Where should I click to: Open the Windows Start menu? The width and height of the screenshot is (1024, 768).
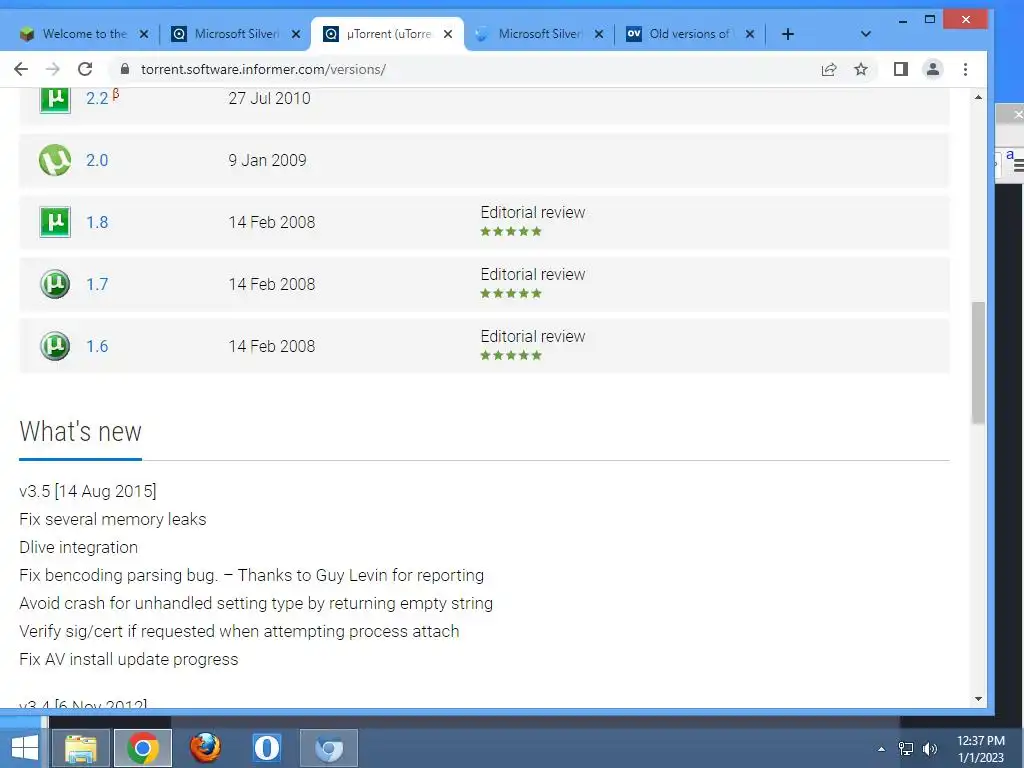[24, 748]
